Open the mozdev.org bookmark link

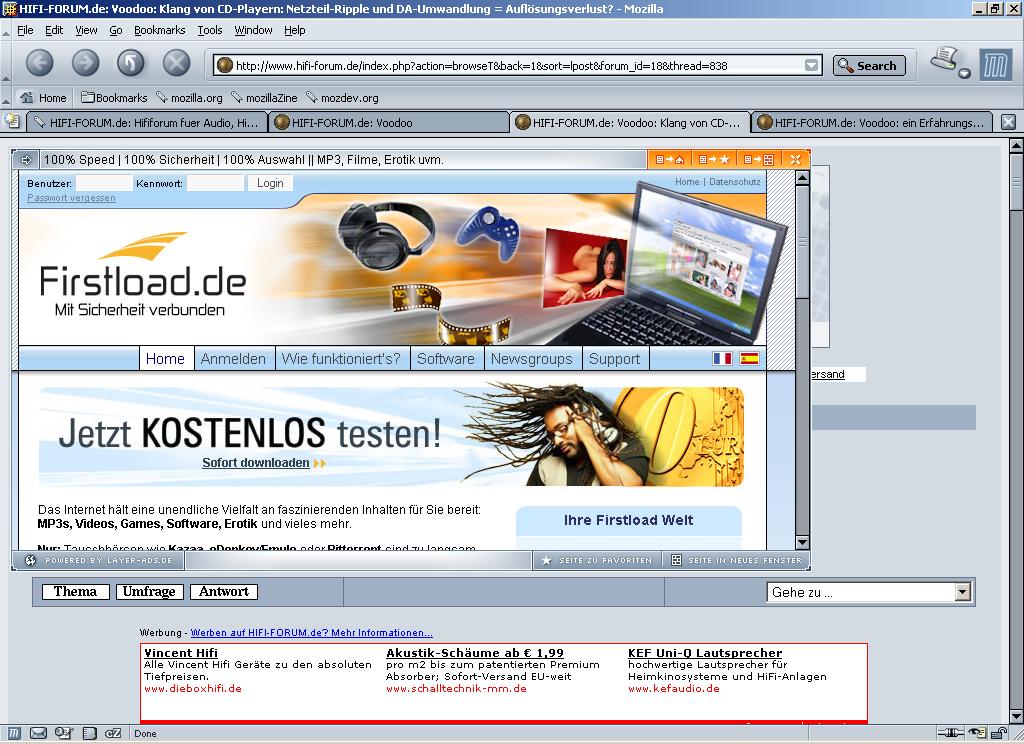tap(342, 98)
